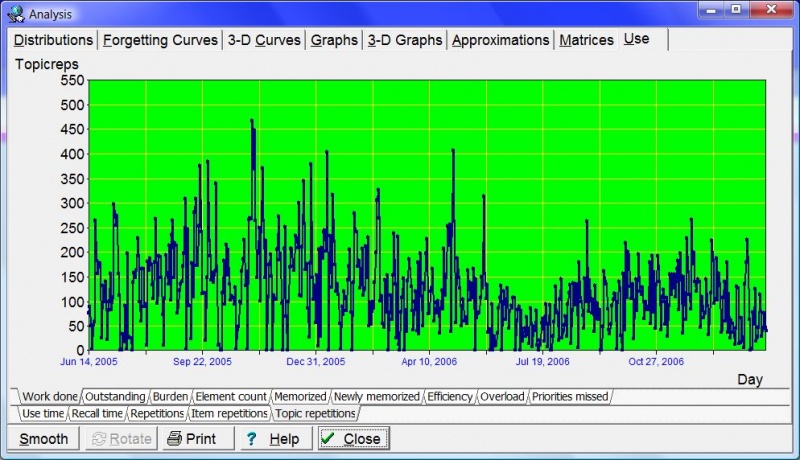Click the Analysis window title bar icon
Image resolution: width=800 pixels, height=460 pixels.
pyautogui.click(x=14, y=14)
